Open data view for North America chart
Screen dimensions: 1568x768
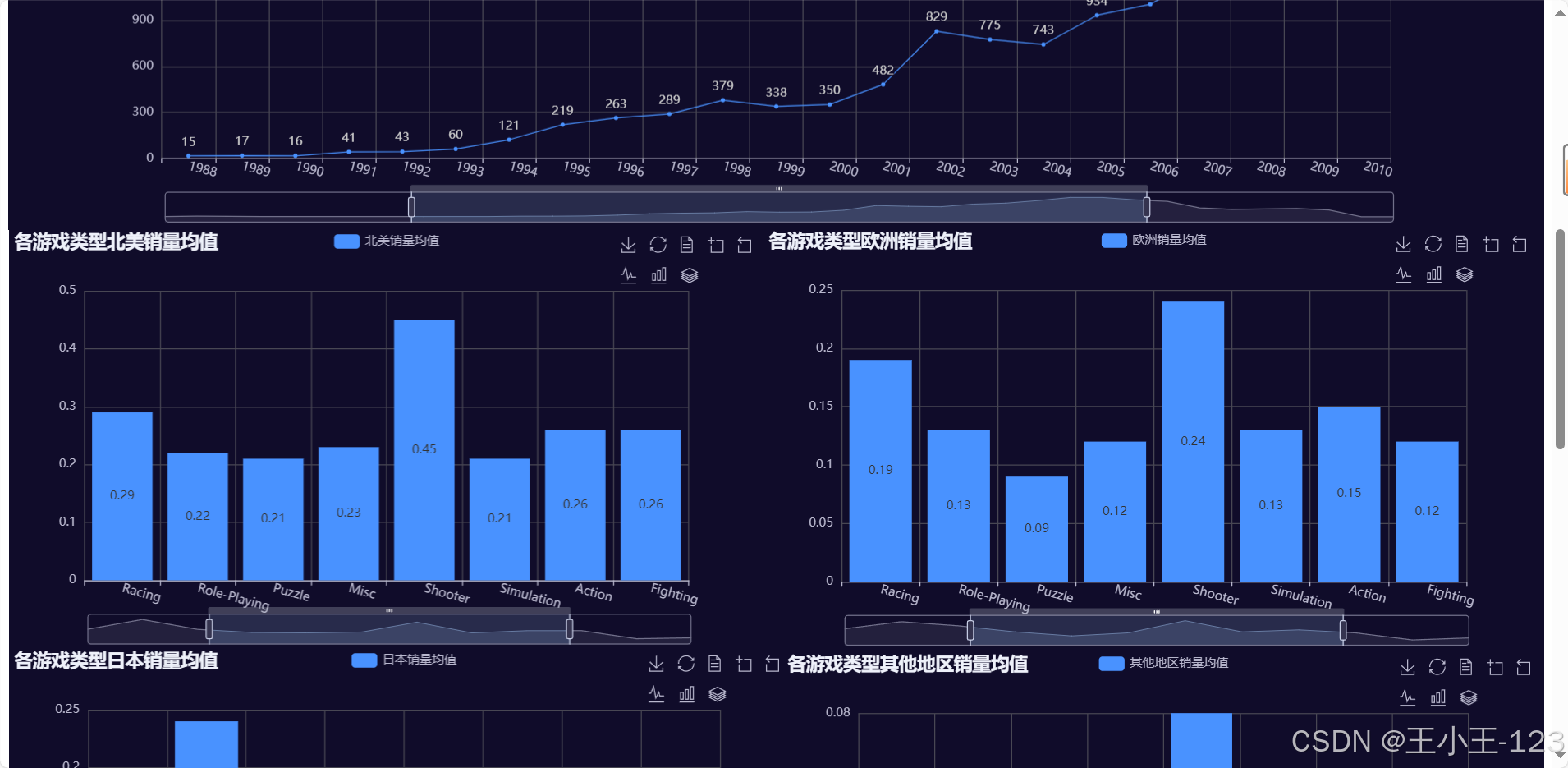coord(686,245)
